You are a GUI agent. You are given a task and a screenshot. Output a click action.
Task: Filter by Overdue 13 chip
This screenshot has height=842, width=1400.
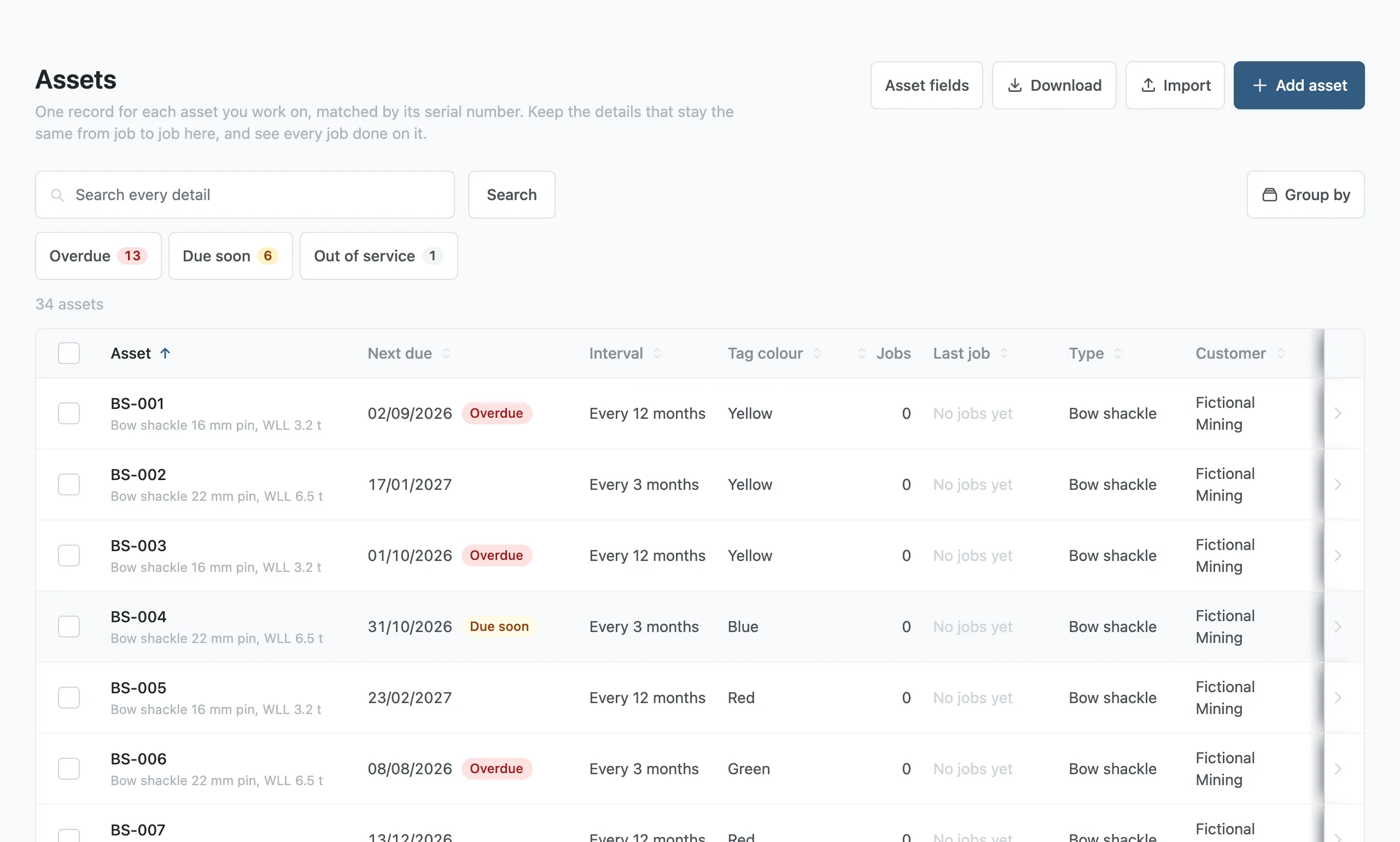coord(98,256)
